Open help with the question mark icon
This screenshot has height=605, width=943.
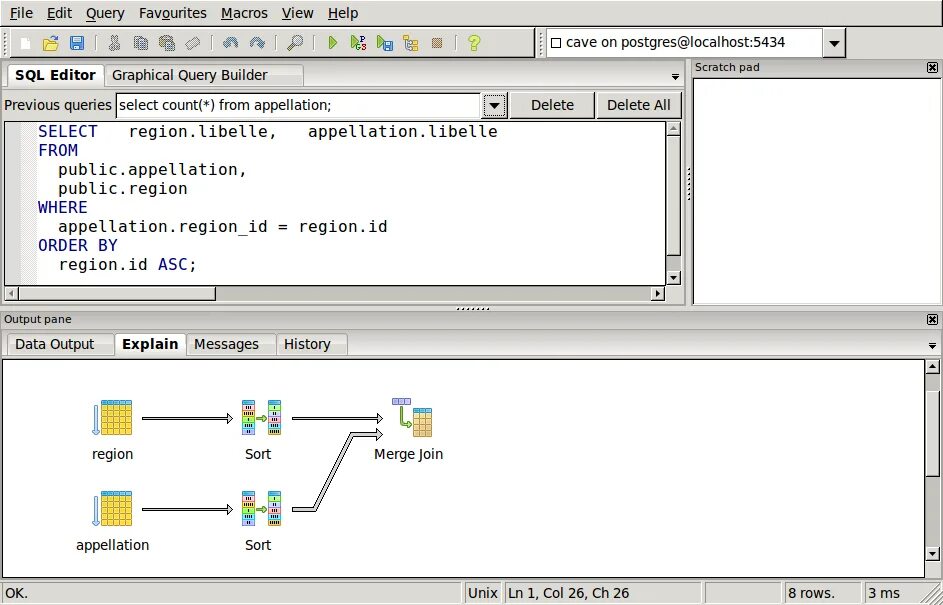[474, 43]
